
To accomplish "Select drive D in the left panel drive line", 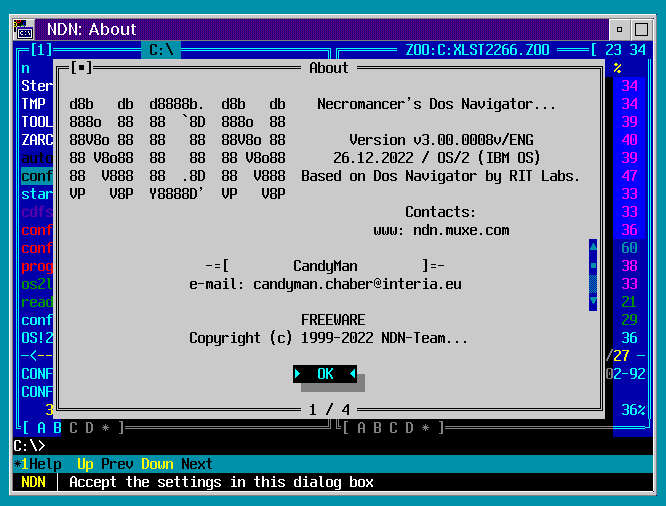I will coord(90,427).
